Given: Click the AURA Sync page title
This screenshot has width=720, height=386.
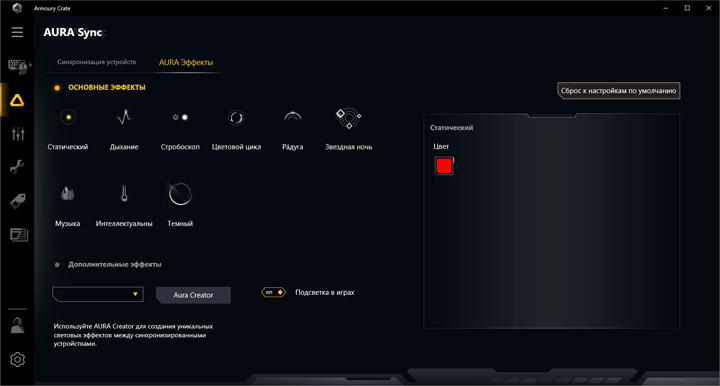Looking at the screenshot, I should point(73,33).
